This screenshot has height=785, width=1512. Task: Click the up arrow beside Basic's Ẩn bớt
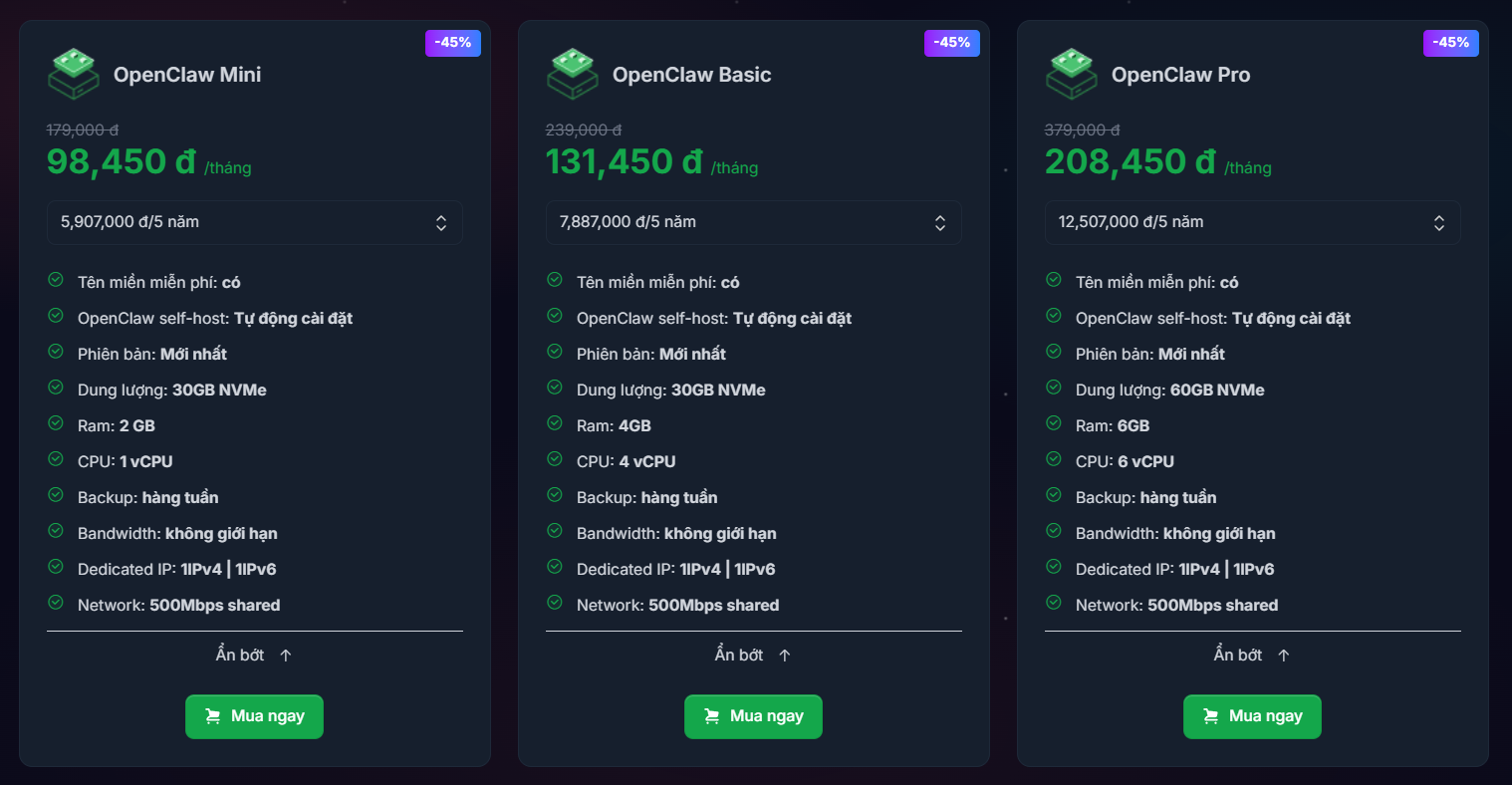[784, 654]
